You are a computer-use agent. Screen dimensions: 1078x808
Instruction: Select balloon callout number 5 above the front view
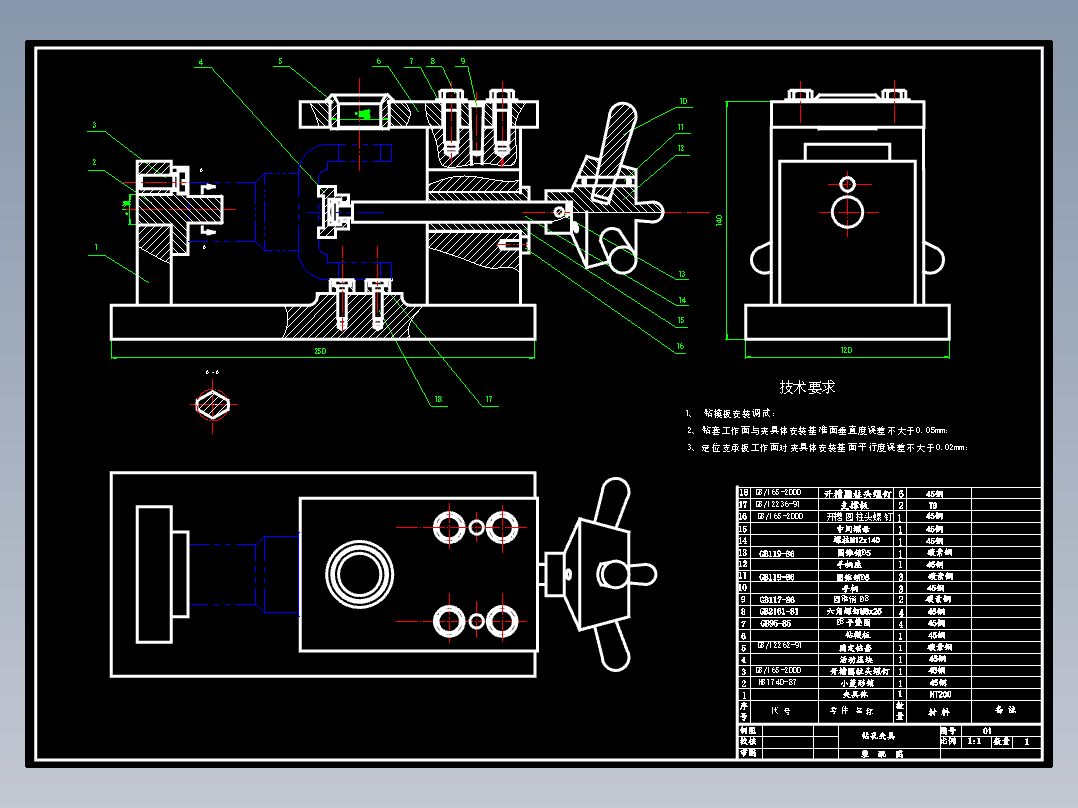280,61
